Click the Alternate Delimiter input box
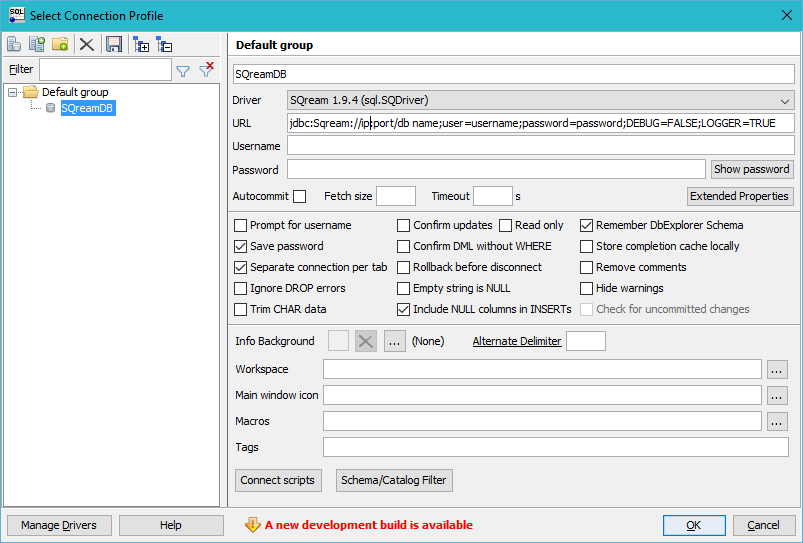This screenshot has height=543, width=803. click(x=586, y=341)
